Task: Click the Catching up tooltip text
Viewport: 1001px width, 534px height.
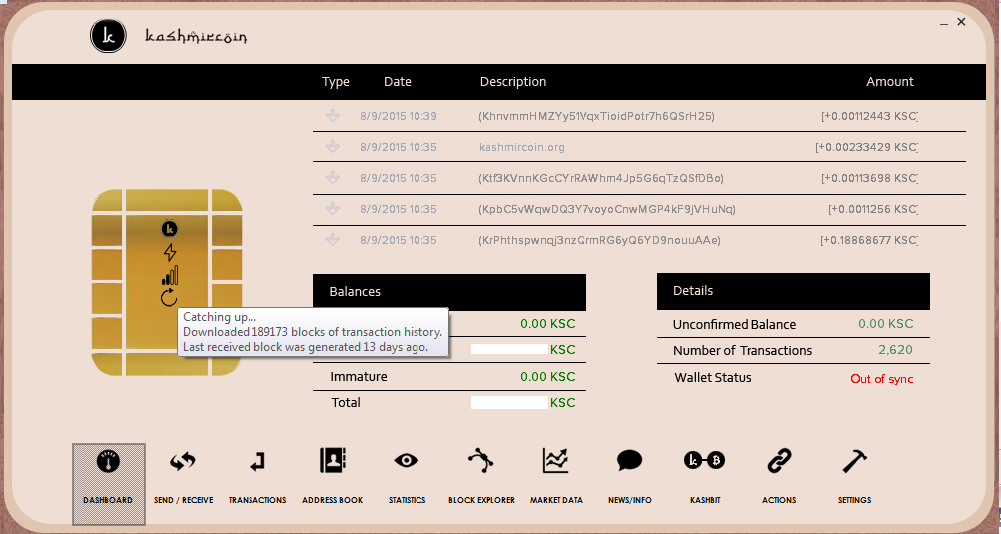Action: point(313,332)
